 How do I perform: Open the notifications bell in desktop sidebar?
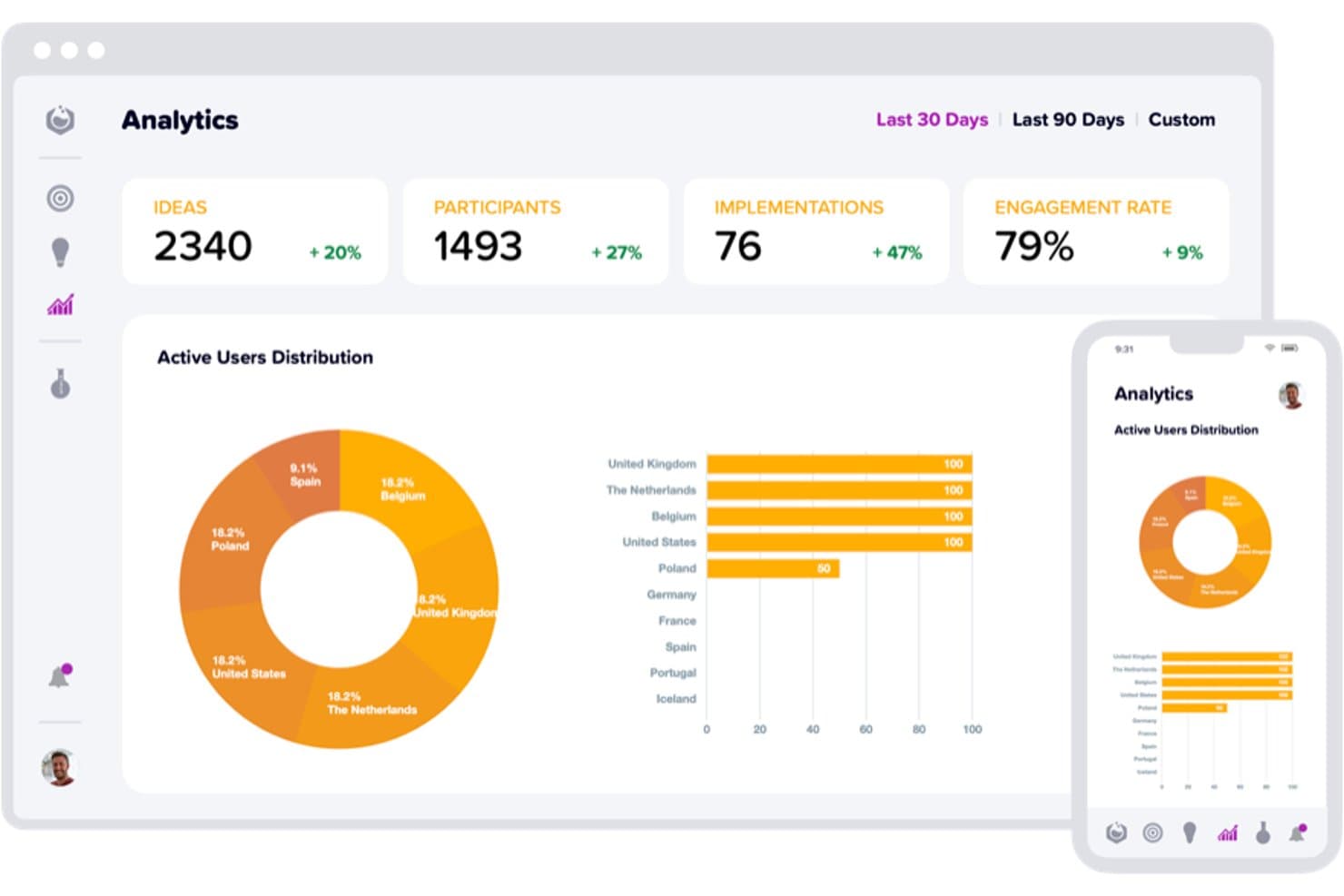(60, 676)
